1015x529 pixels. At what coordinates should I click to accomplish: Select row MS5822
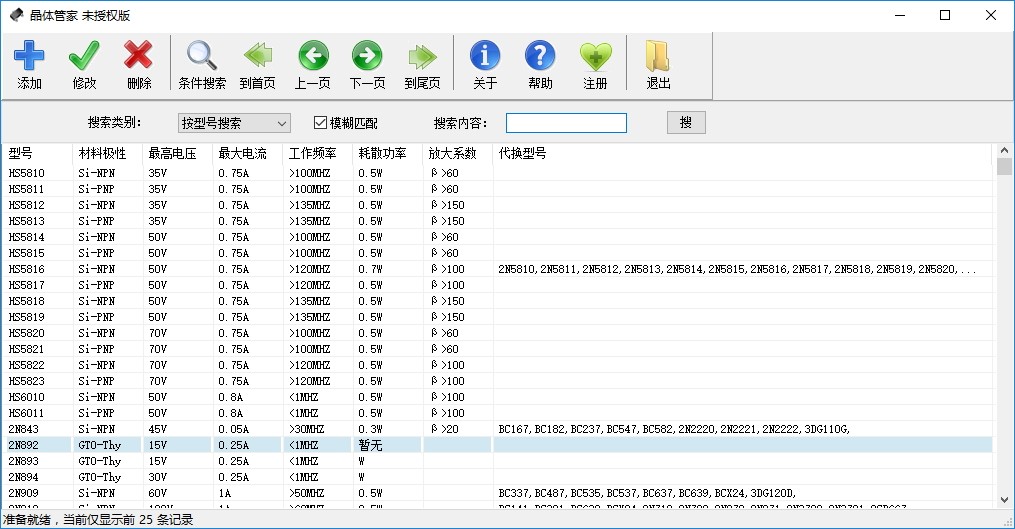pyautogui.click(x=497, y=365)
